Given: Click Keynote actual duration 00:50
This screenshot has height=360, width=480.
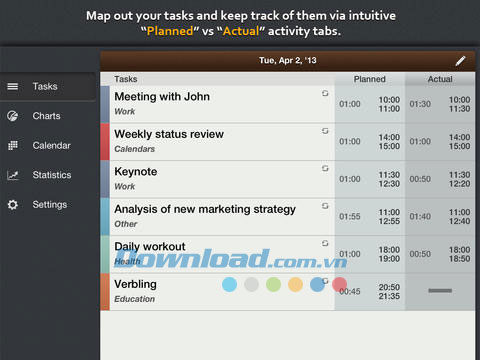Looking at the screenshot, I should [x=420, y=179].
